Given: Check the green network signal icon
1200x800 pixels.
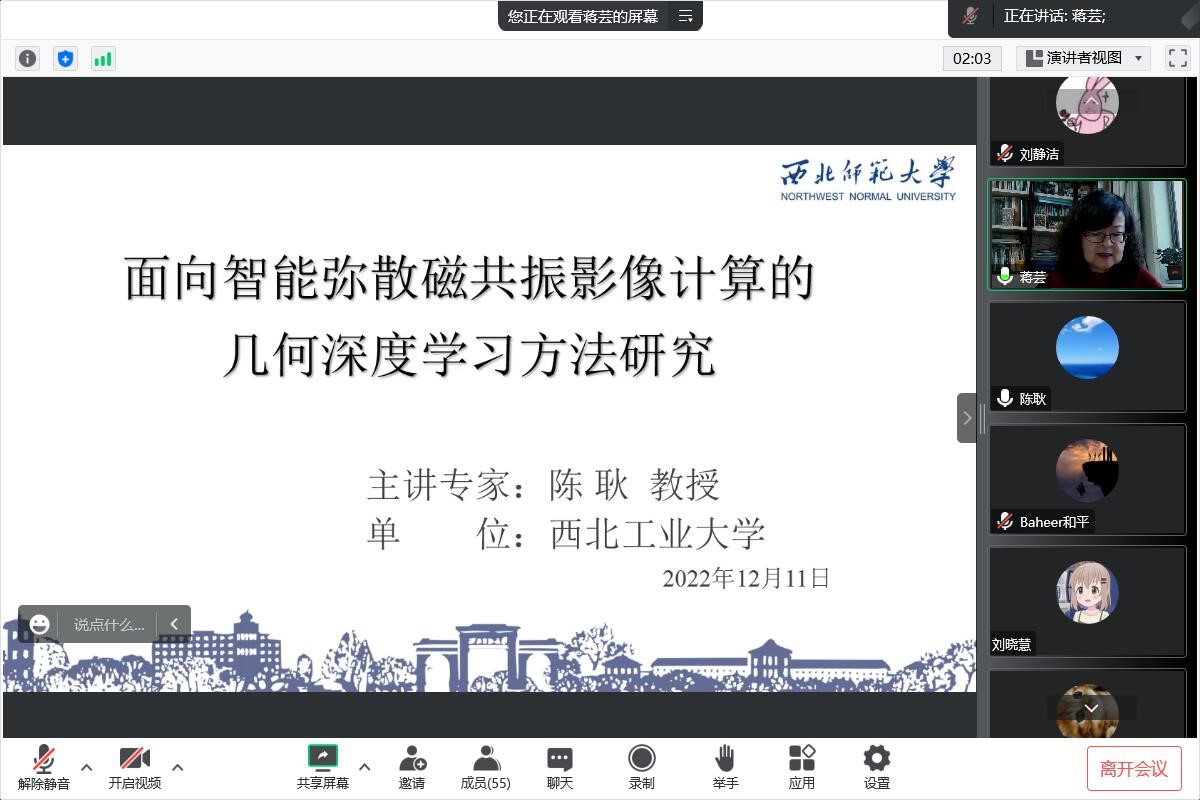Looking at the screenshot, I should click(103, 58).
